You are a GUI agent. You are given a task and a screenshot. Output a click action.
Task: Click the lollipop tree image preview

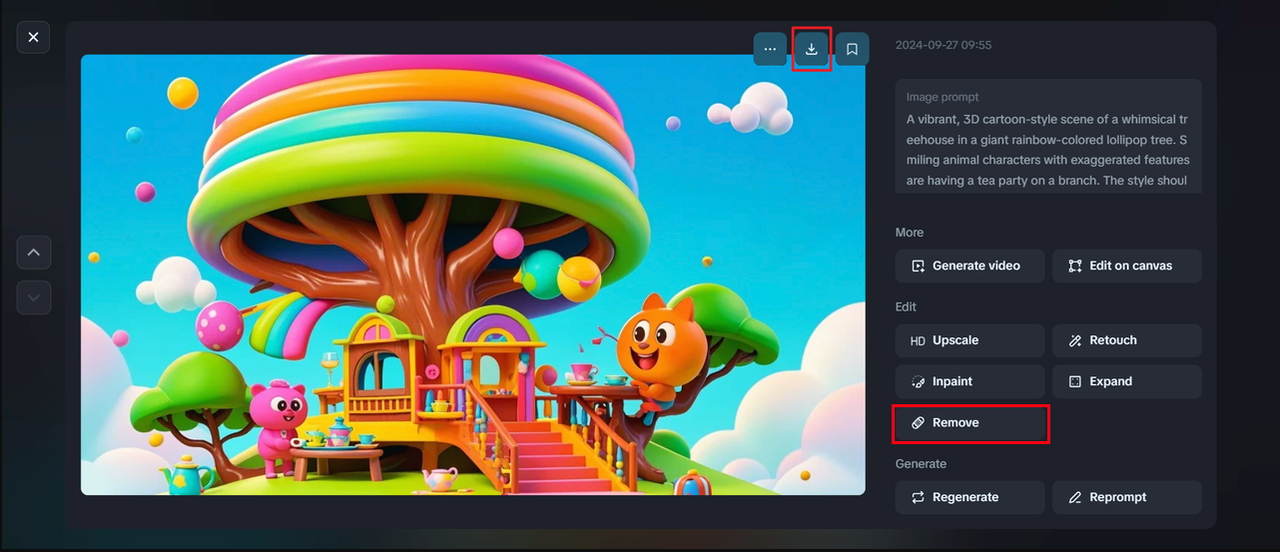472,275
